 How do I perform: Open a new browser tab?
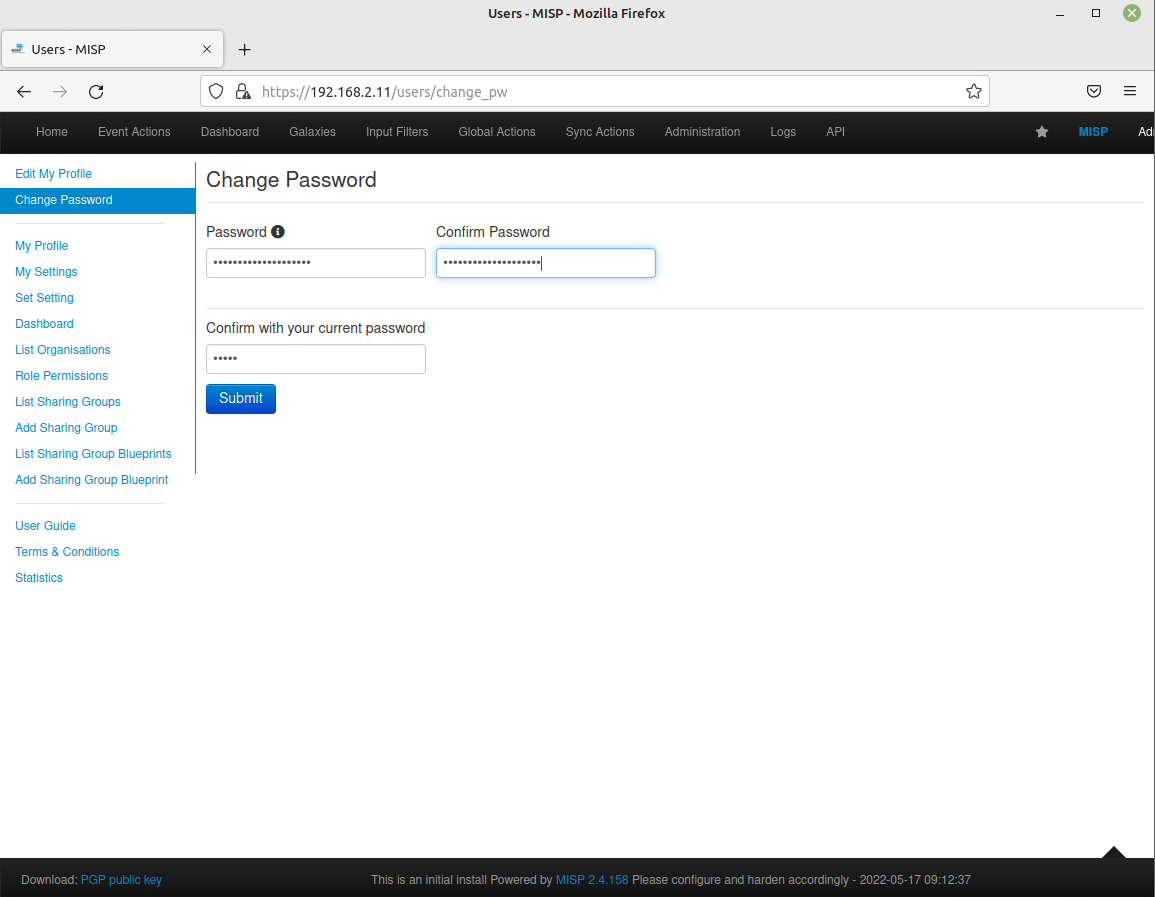[244, 49]
